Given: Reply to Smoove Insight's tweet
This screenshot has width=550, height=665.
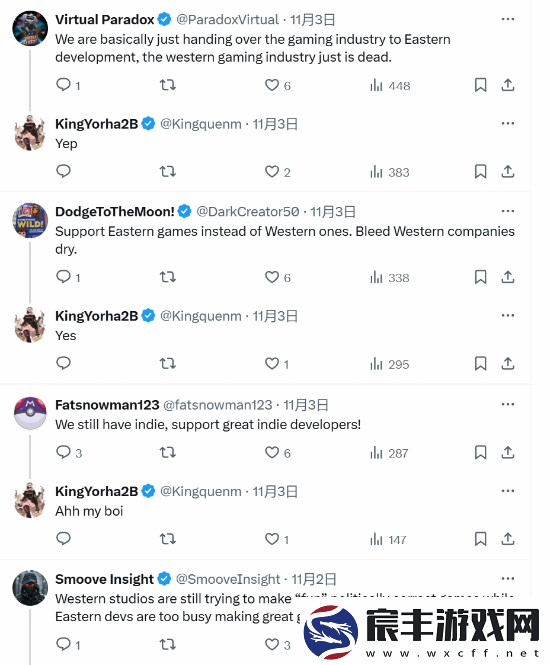Looking at the screenshot, I should (68, 645).
